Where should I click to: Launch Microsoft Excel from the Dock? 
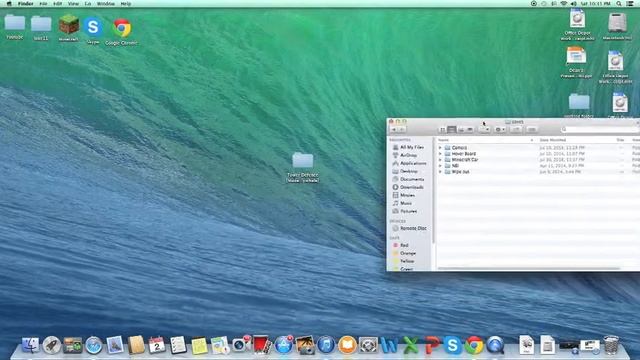(411, 345)
